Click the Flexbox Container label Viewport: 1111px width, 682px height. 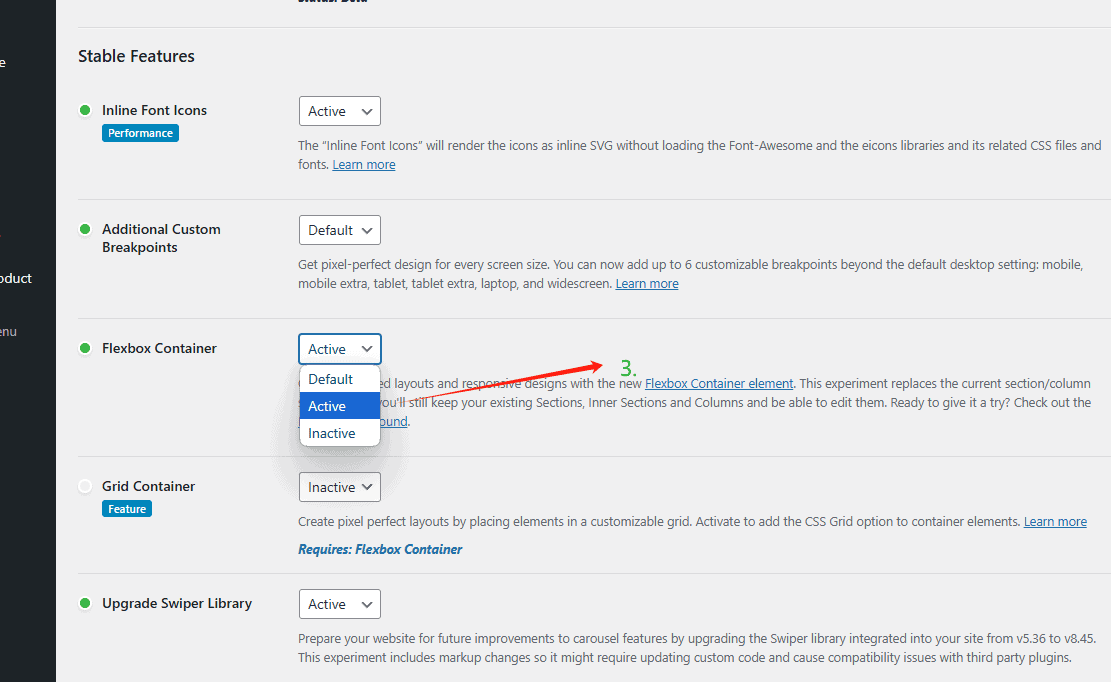pyautogui.click(x=159, y=348)
